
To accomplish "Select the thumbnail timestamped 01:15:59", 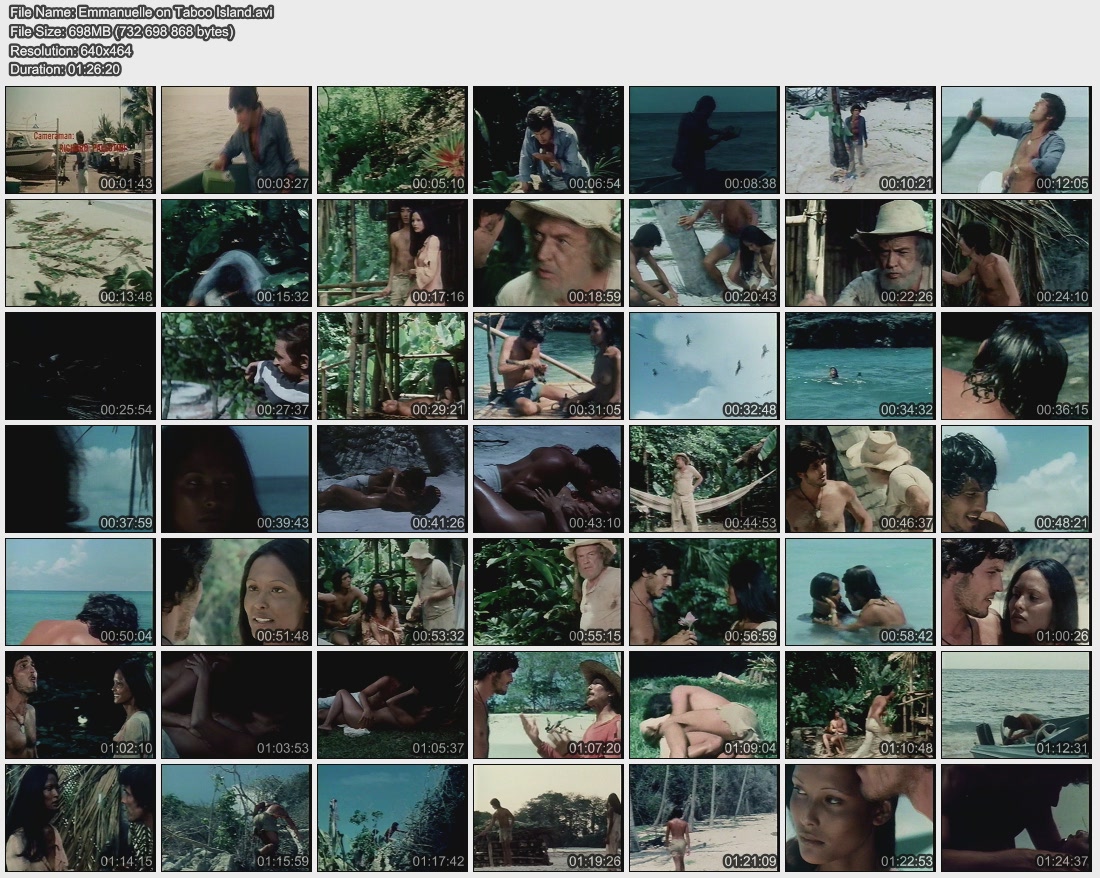I will pyautogui.click(x=236, y=818).
